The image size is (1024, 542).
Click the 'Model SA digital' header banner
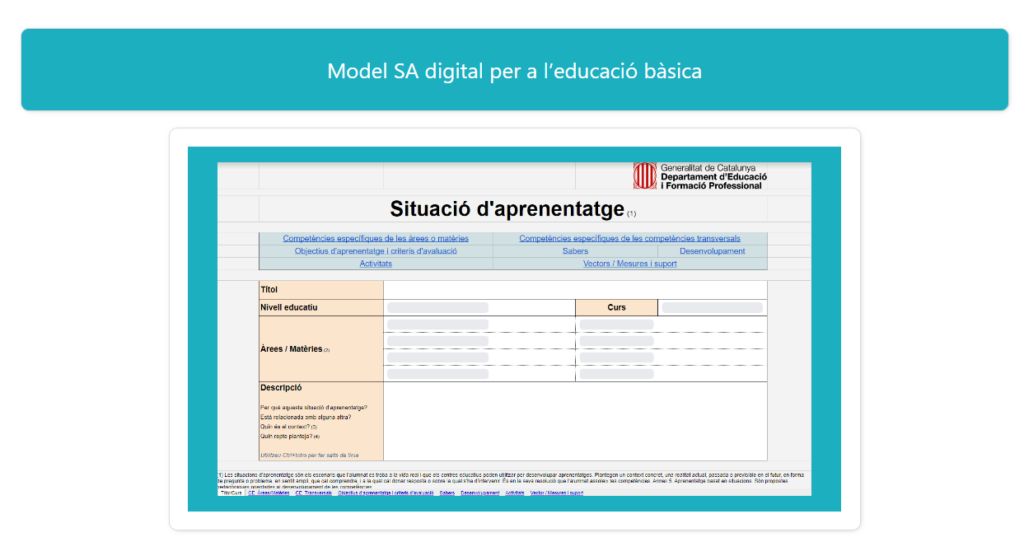[x=514, y=70]
